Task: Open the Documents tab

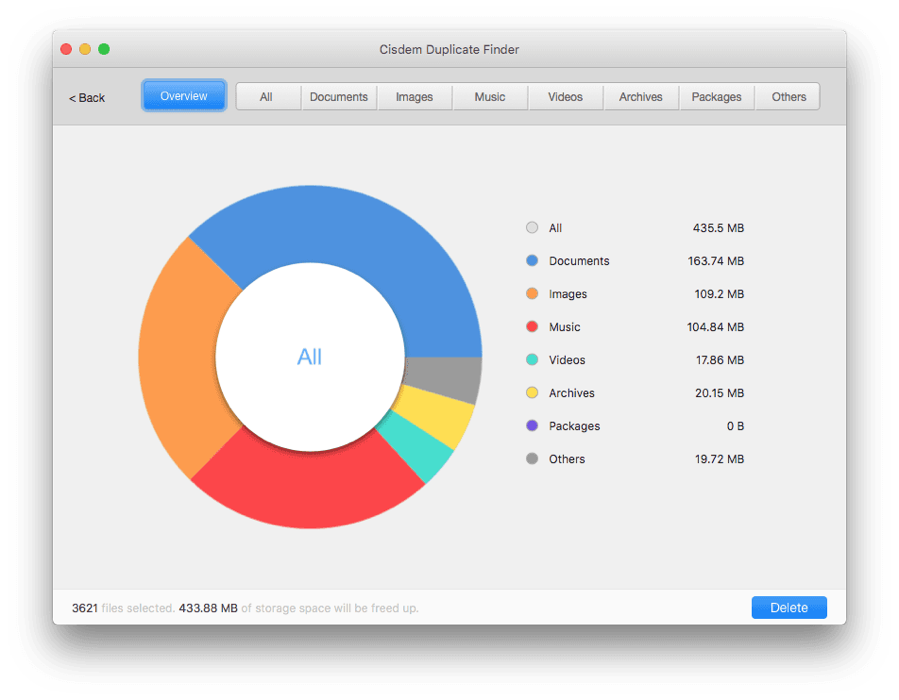Action: pyautogui.click(x=339, y=97)
